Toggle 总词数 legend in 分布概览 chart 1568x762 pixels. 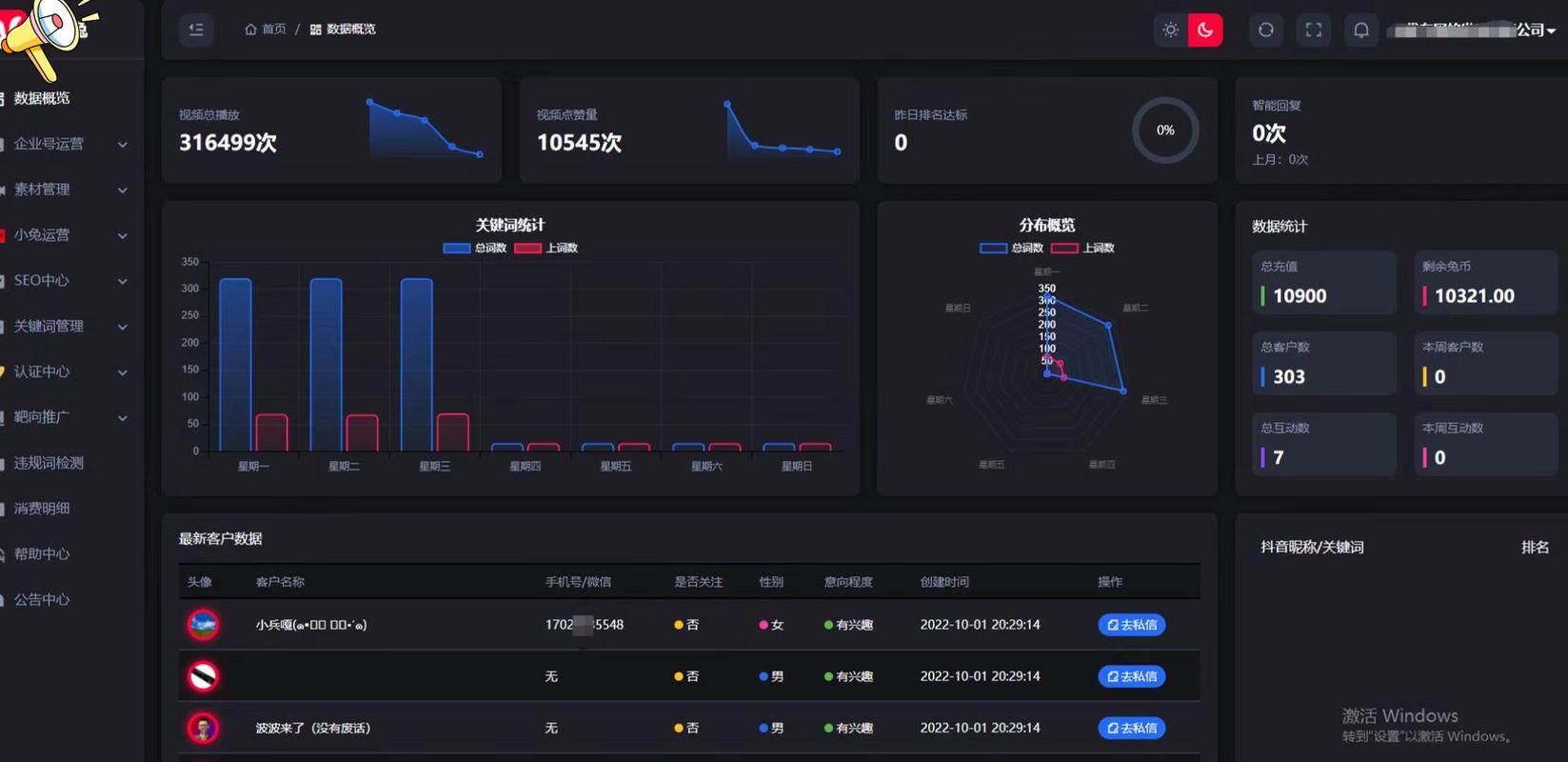(1011, 248)
